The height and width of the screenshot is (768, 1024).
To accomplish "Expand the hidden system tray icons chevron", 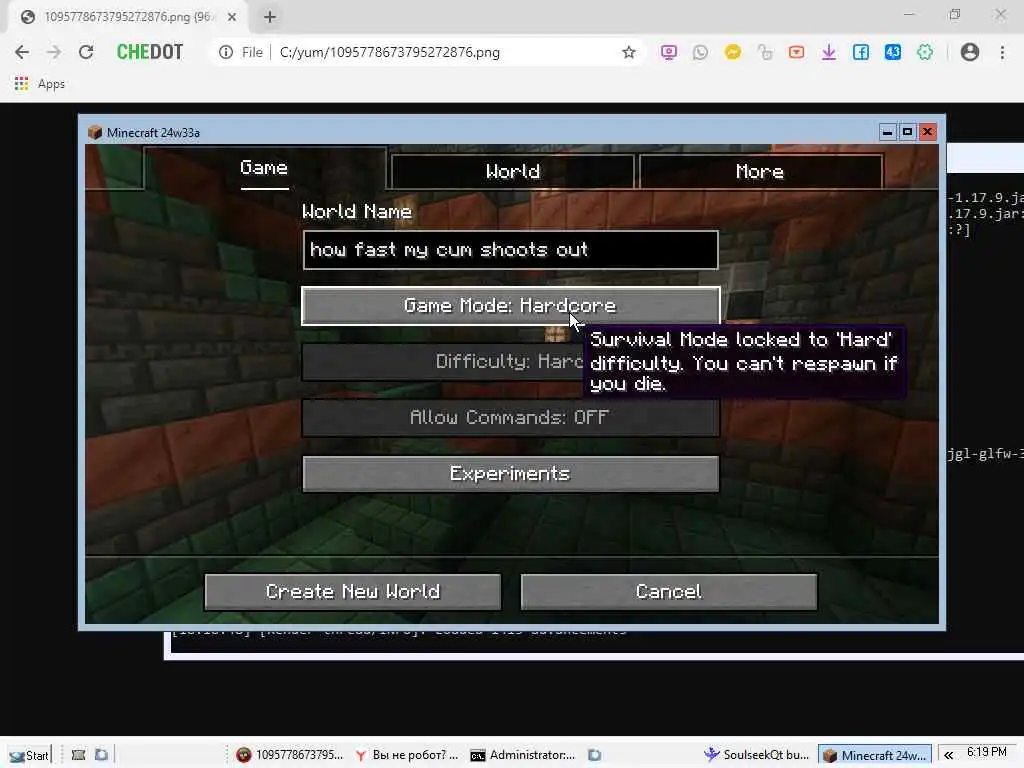I will (948, 755).
